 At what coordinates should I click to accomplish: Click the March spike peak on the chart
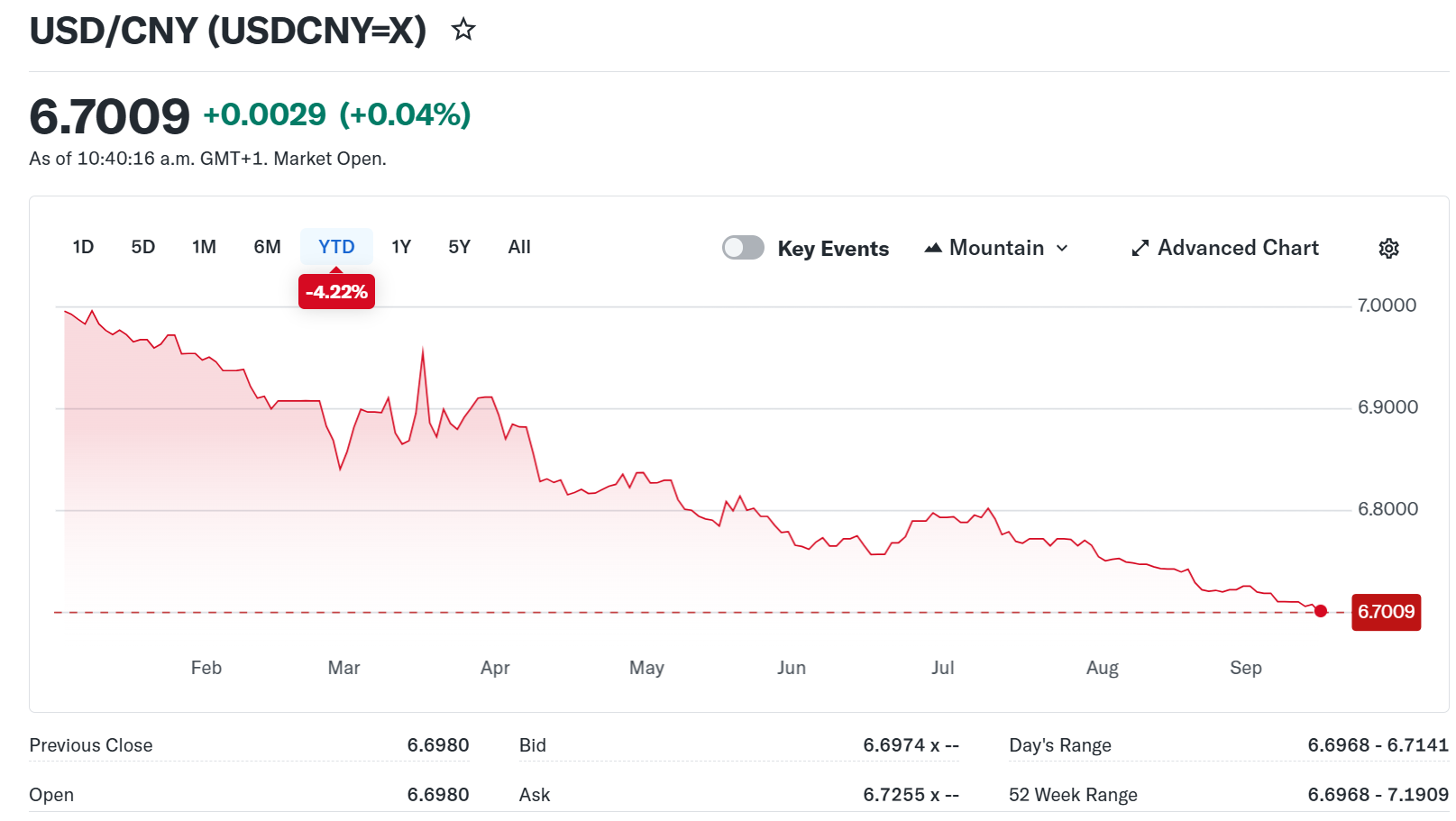[x=423, y=351]
